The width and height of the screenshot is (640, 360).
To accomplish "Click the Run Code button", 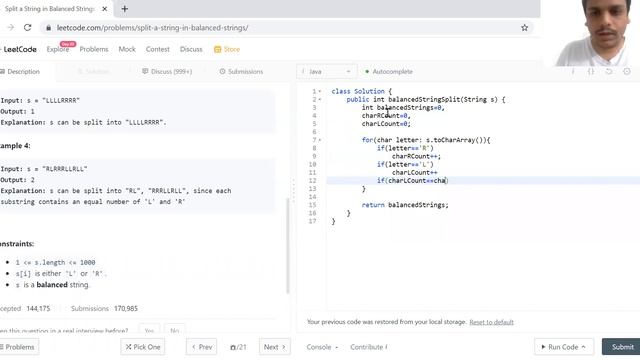I will [564, 347].
